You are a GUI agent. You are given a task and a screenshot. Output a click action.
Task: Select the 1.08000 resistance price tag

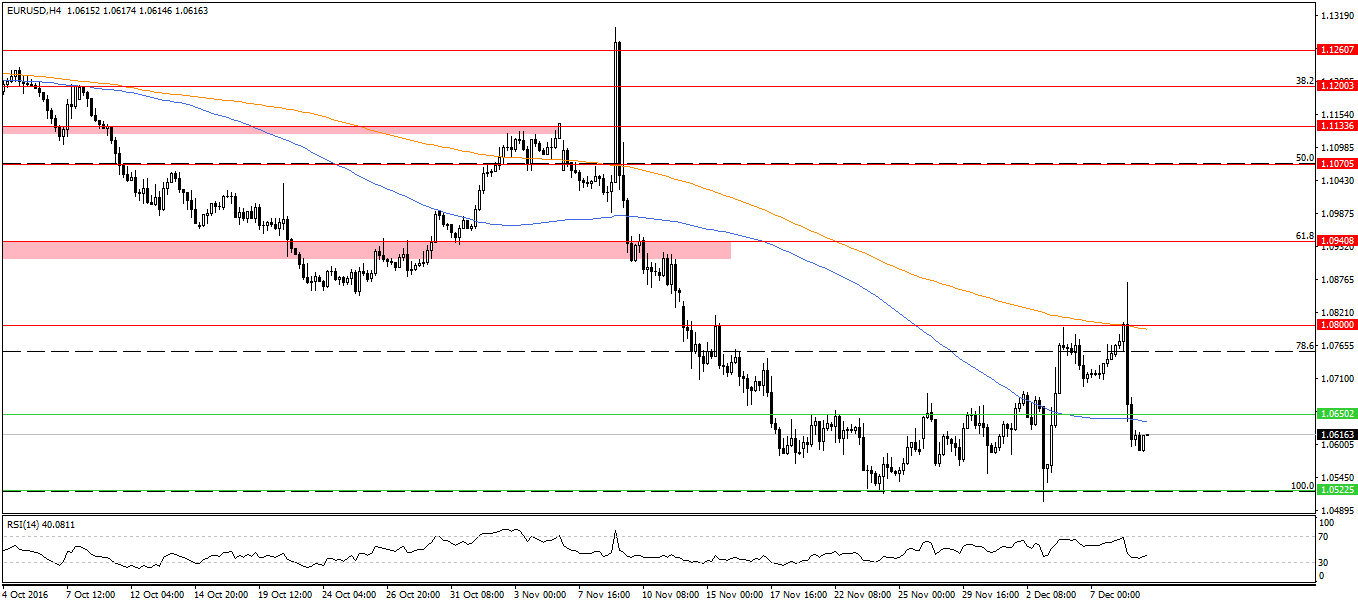coord(1336,325)
